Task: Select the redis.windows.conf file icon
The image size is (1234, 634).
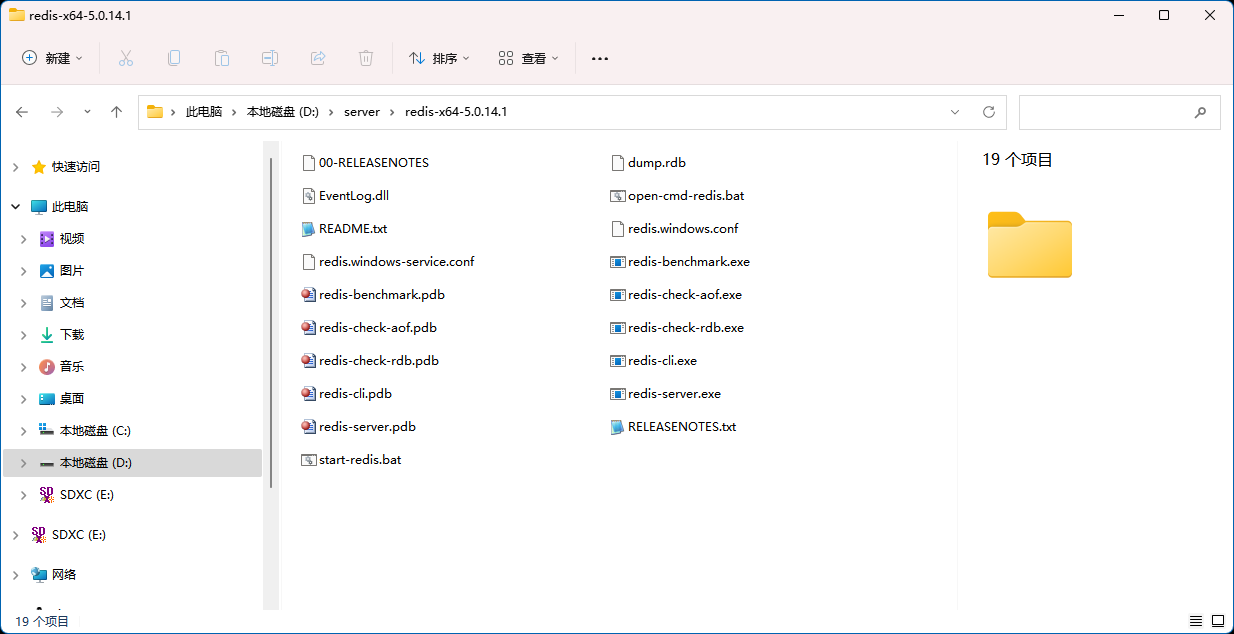Action: 618,229
